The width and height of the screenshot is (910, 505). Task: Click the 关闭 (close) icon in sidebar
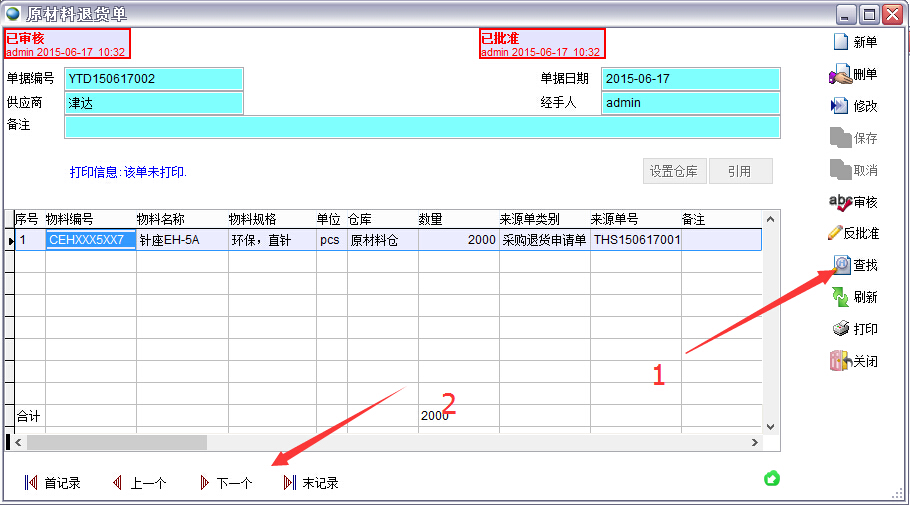[x=840, y=361]
